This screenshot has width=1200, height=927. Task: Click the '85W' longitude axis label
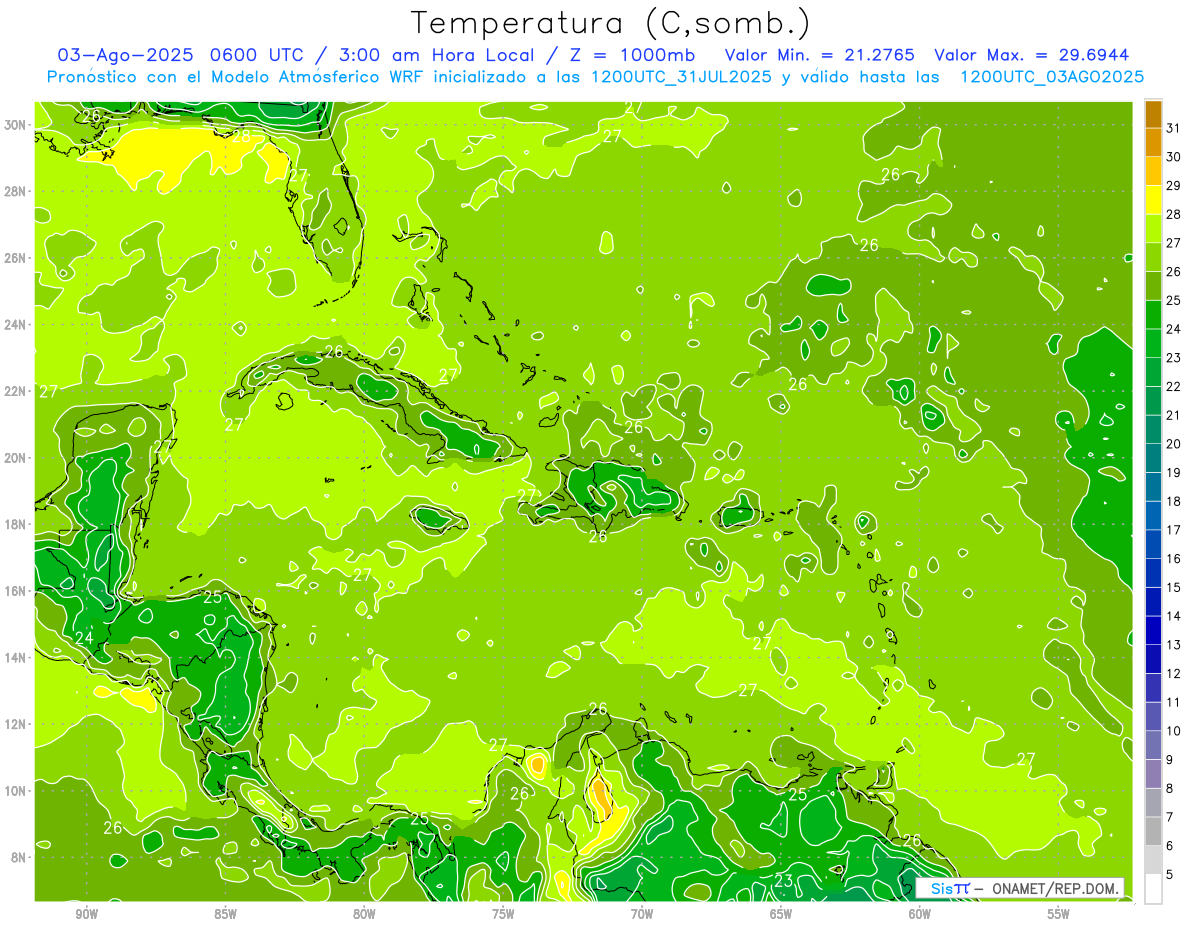click(x=225, y=913)
